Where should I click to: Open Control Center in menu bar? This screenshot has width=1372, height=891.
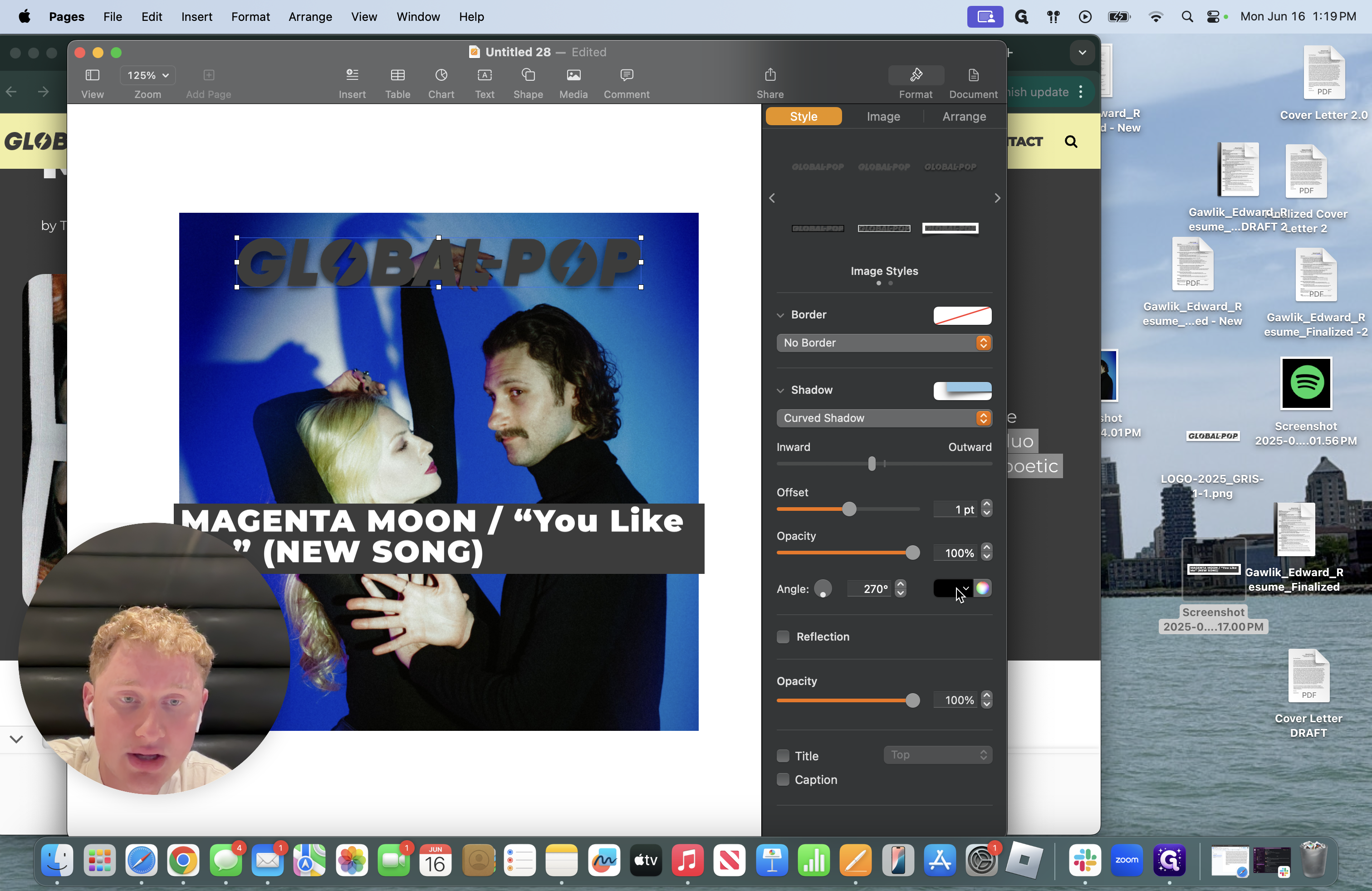point(1213,17)
